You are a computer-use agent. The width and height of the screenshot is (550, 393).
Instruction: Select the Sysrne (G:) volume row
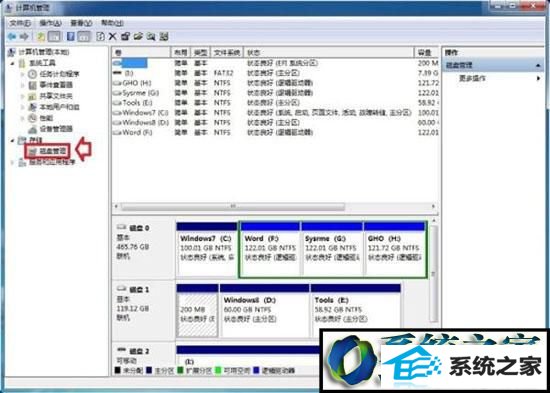coord(276,93)
